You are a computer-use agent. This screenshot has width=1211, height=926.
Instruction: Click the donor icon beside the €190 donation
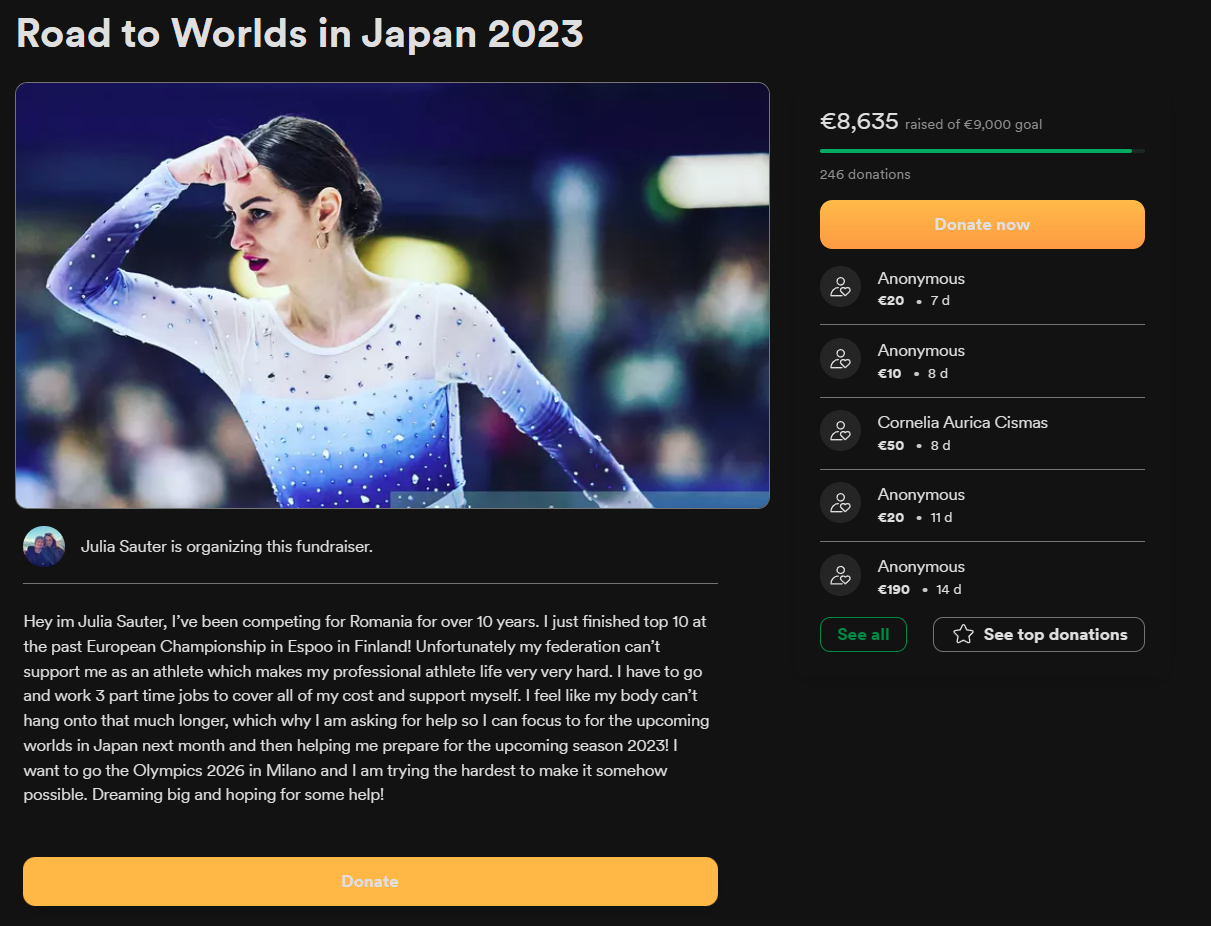coord(840,575)
